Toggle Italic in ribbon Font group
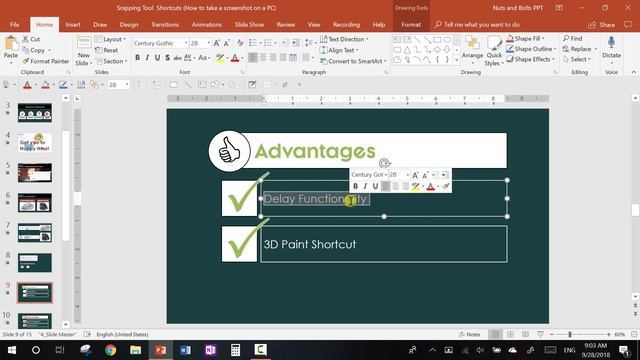This screenshot has height=360, width=640. 147,58
